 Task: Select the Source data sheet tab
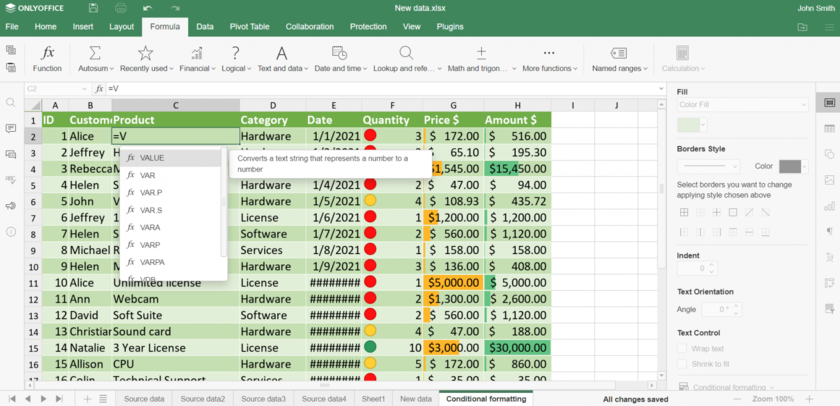144,398
